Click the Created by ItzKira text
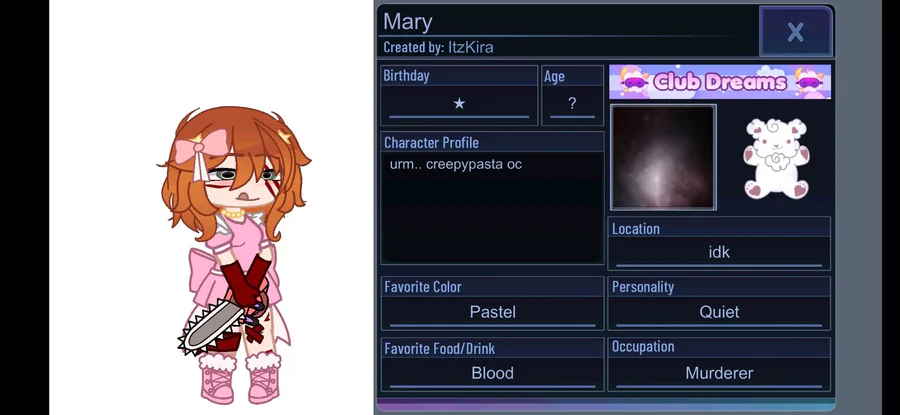The image size is (900, 415). (x=438, y=47)
